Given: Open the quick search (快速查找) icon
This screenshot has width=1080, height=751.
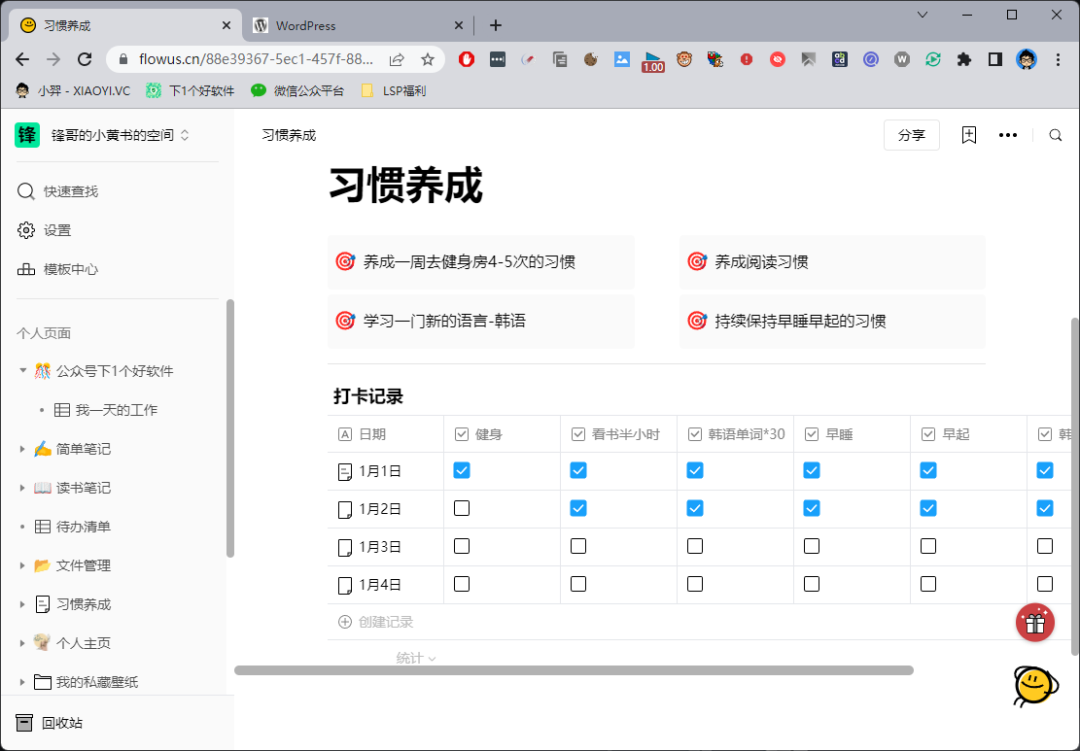Looking at the screenshot, I should (x=25, y=191).
